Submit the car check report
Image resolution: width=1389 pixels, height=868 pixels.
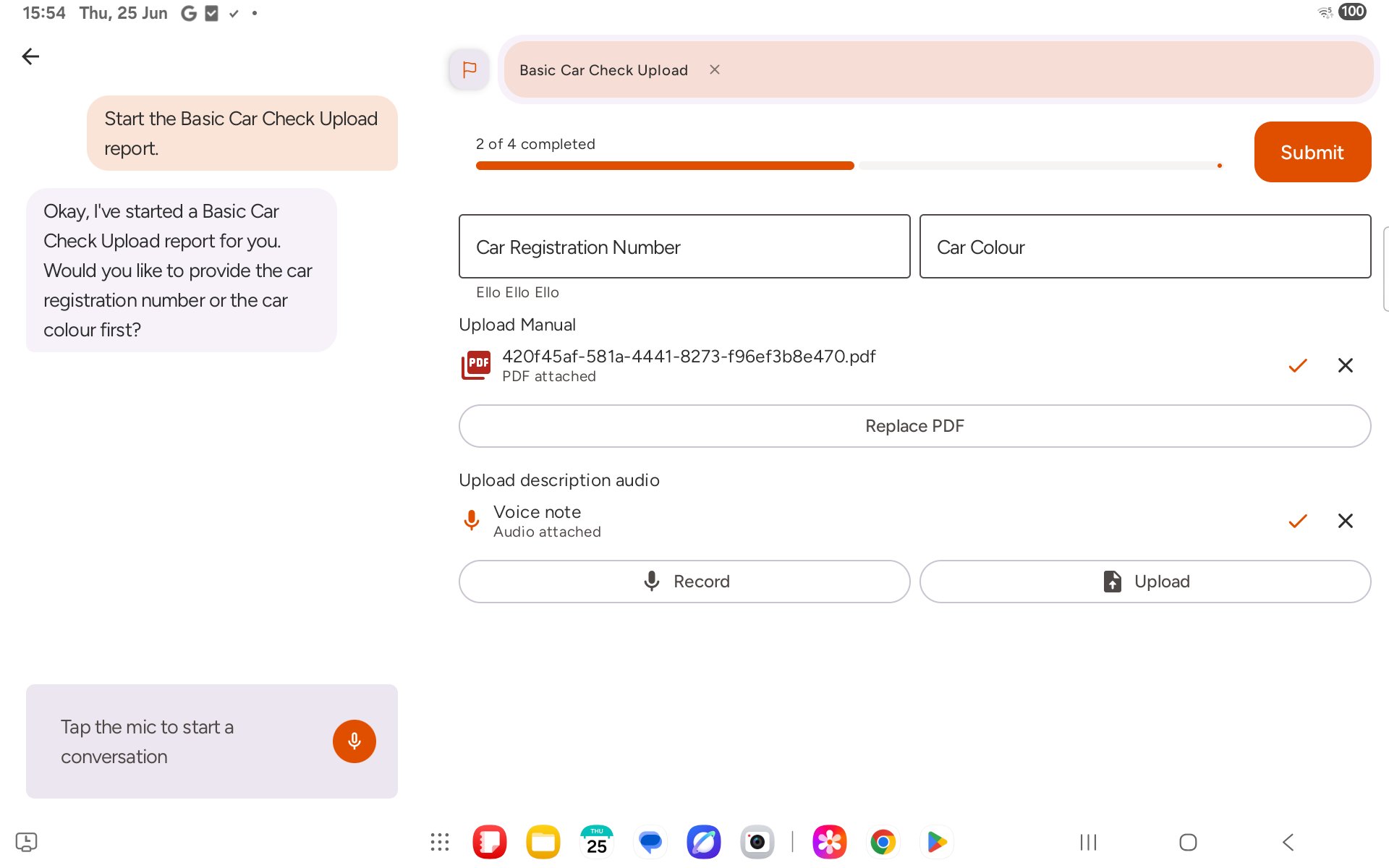click(1312, 152)
